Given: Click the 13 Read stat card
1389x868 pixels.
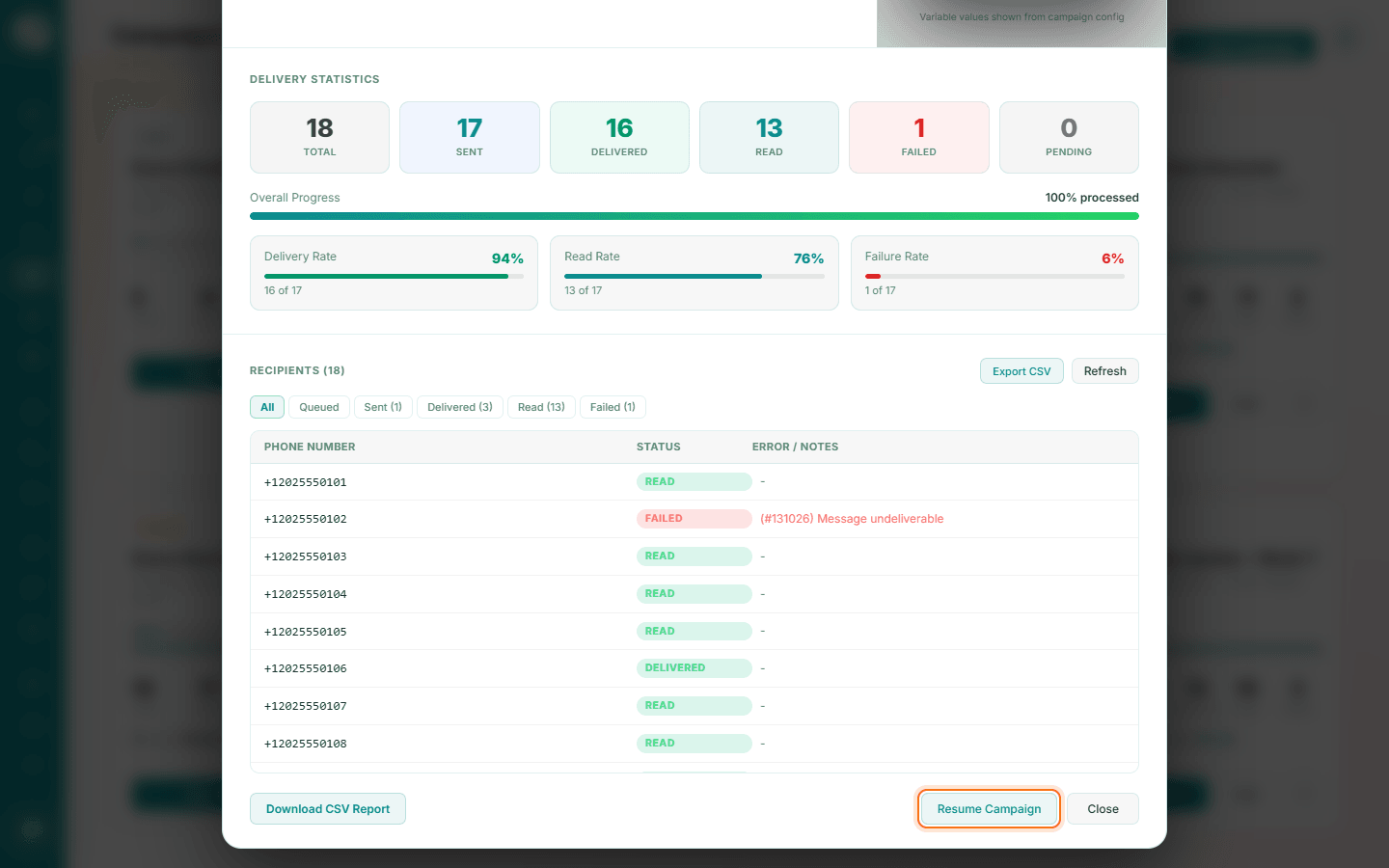Looking at the screenshot, I should pyautogui.click(x=769, y=138).
